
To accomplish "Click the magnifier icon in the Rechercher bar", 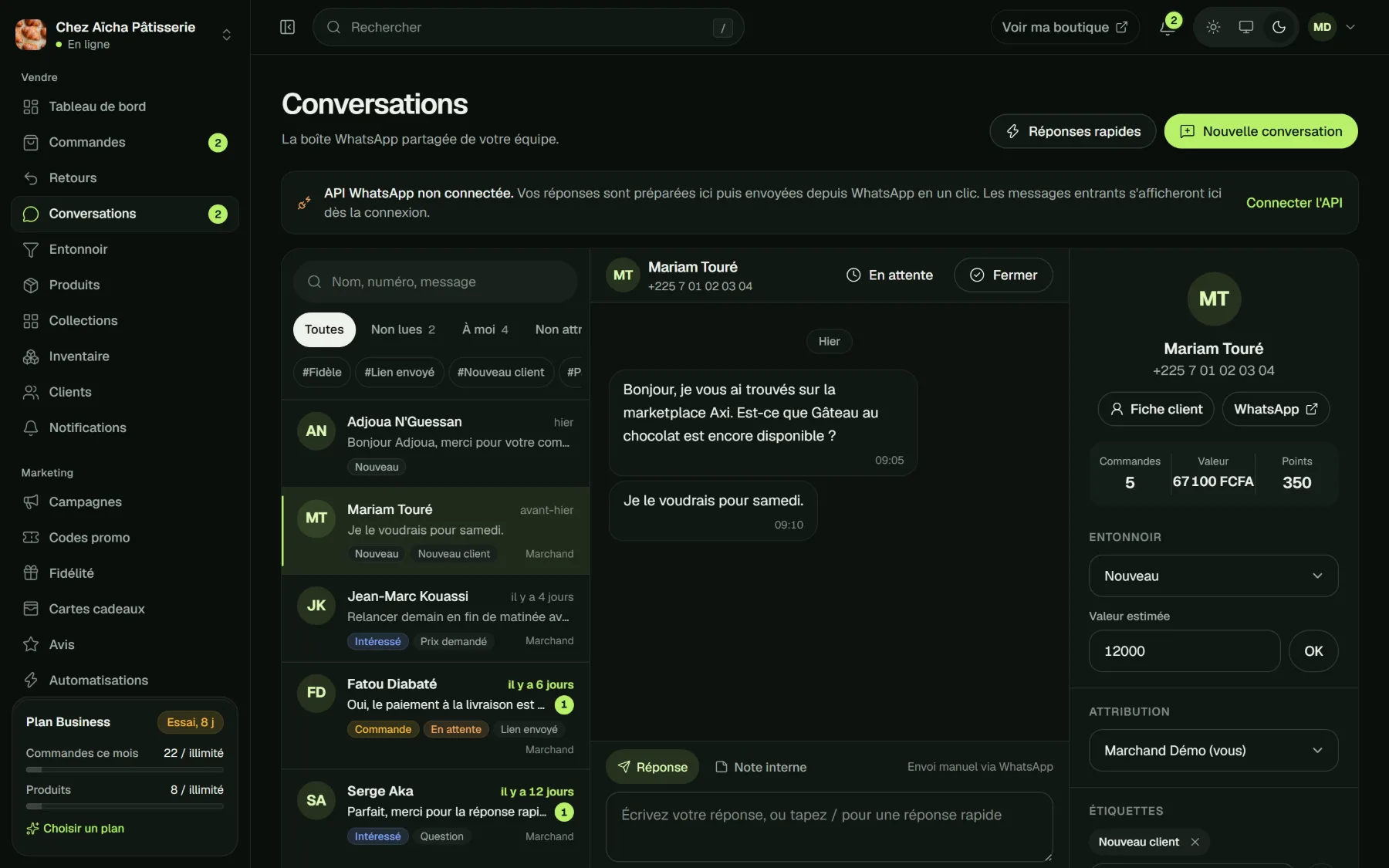I will [333, 27].
